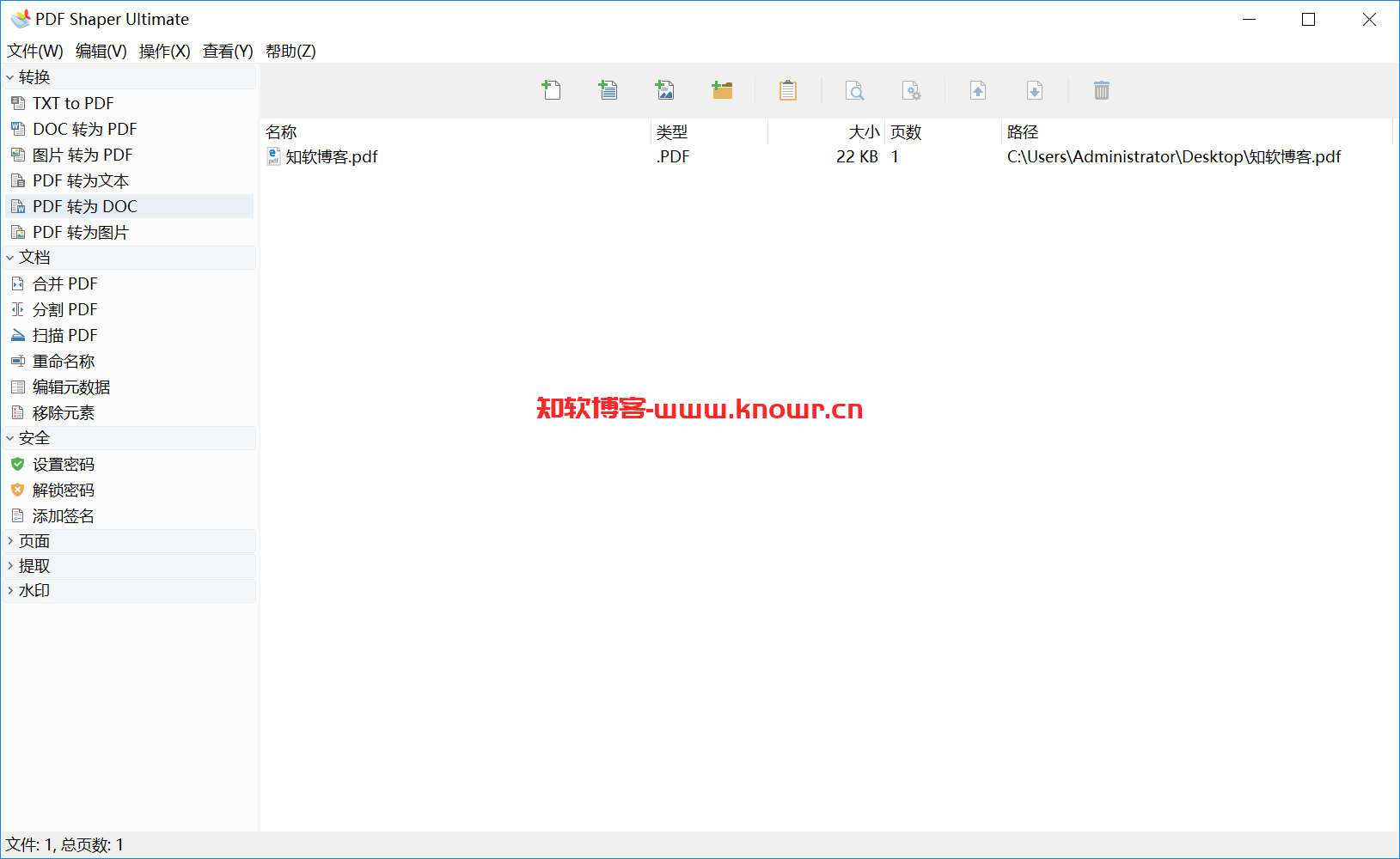Expand the 提取 section
Image resolution: width=1400 pixels, height=859 pixels.
(9, 566)
